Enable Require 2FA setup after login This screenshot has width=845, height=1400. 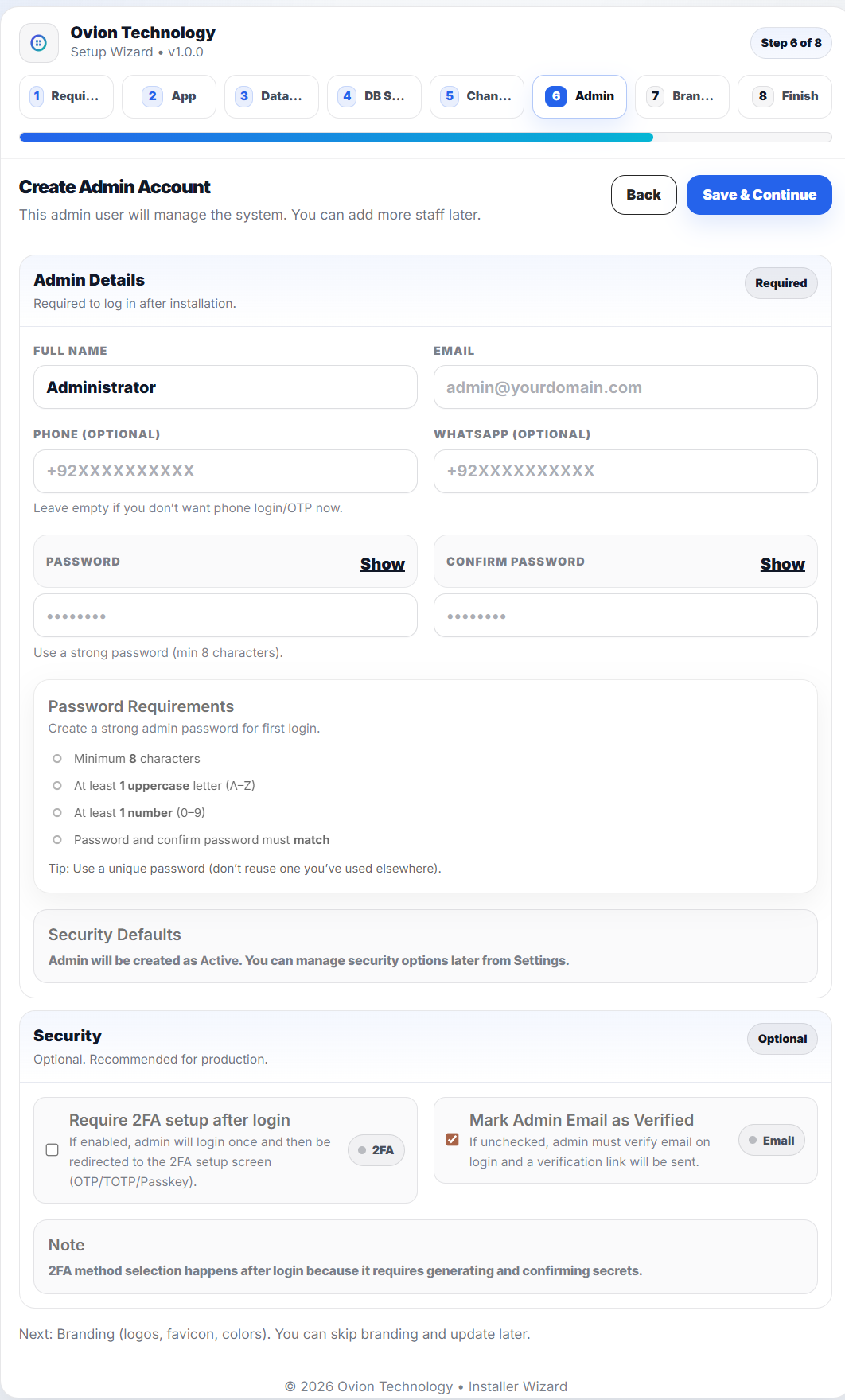53,1149
